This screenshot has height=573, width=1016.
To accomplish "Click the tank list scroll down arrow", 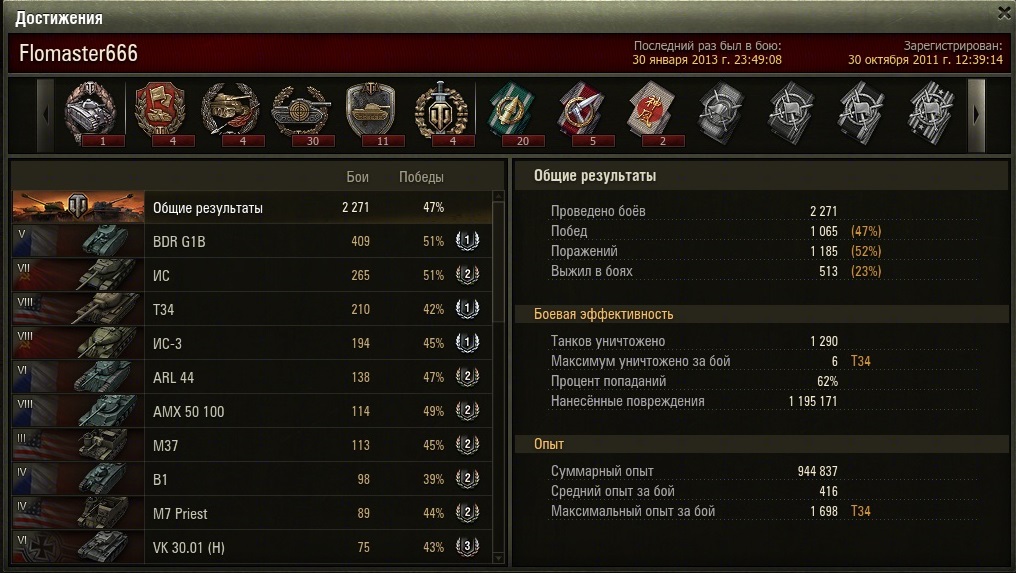I will pyautogui.click(x=498, y=557).
